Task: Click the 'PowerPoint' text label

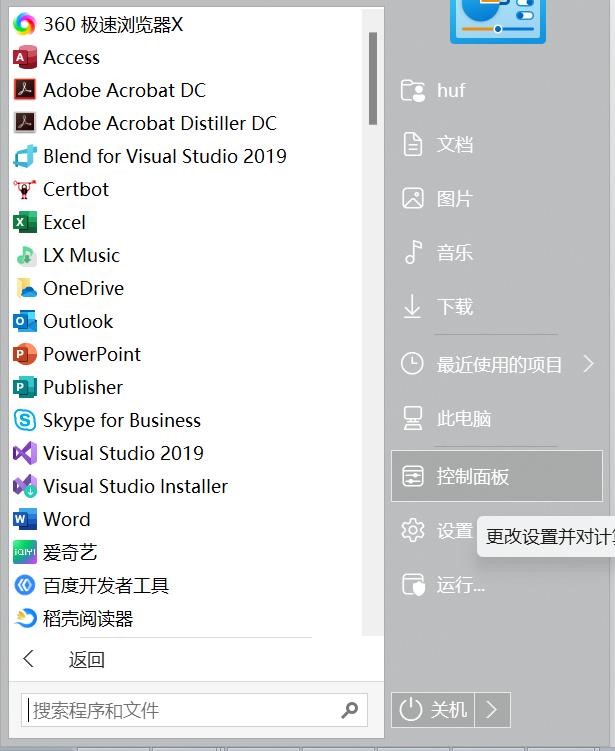Action: (92, 354)
